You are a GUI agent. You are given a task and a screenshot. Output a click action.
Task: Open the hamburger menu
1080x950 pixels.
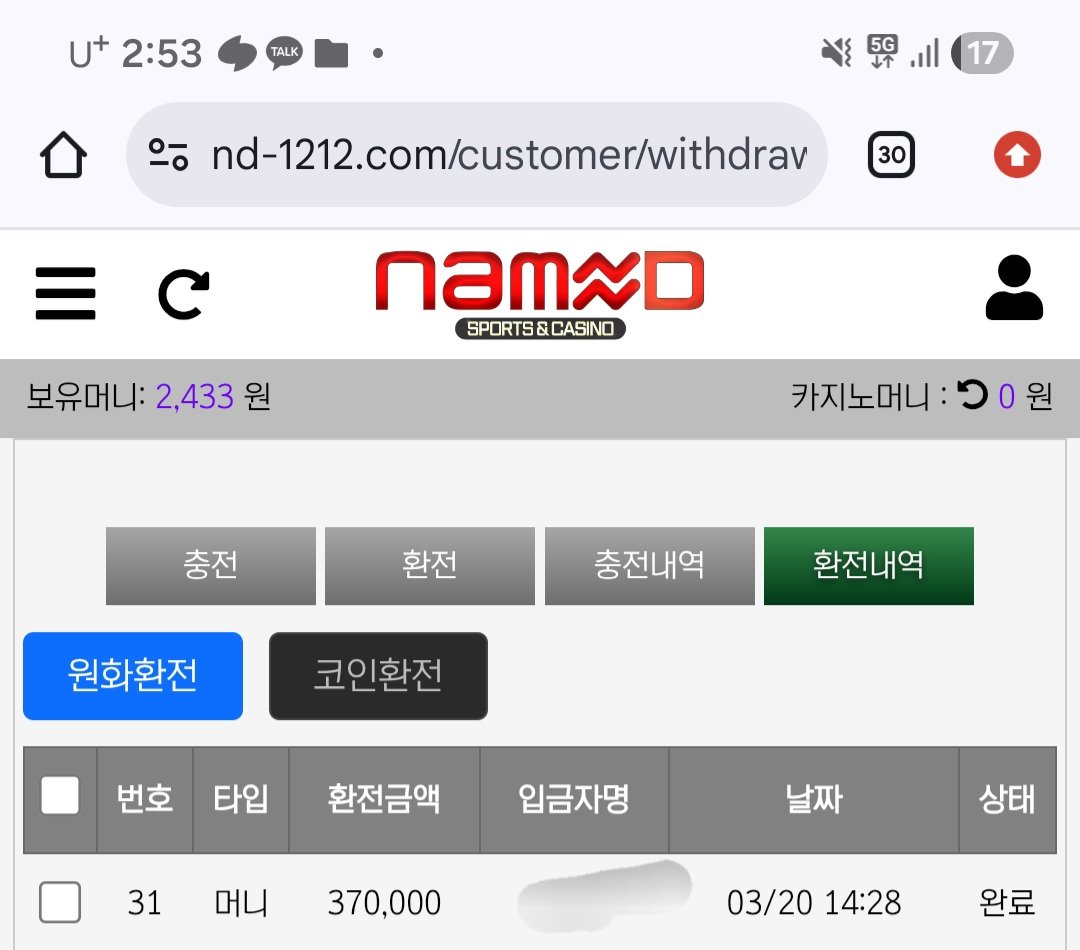(x=65, y=293)
